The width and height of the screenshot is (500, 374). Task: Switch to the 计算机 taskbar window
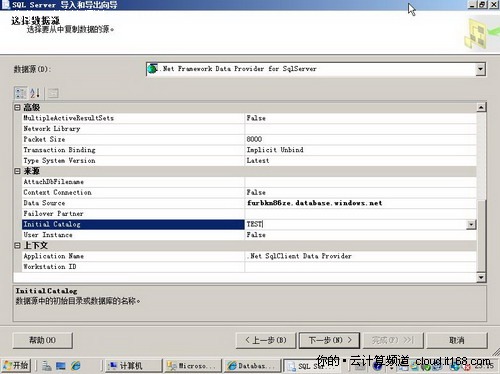click(x=133, y=366)
